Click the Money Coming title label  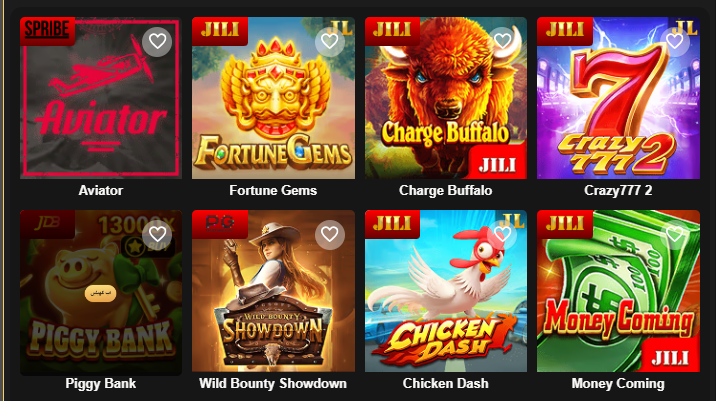tap(618, 383)
